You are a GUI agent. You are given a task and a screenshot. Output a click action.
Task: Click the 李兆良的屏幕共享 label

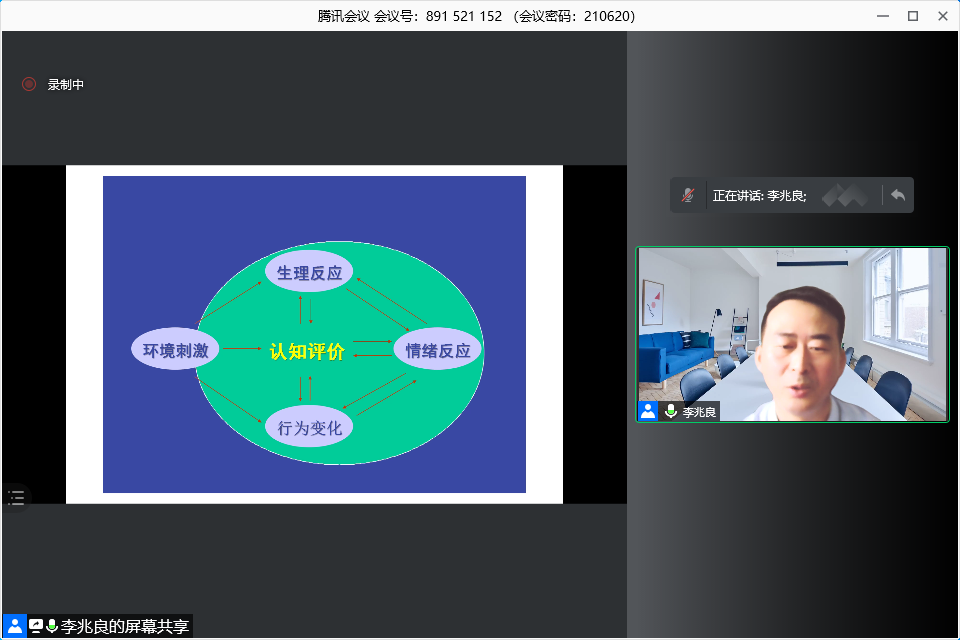125,627
